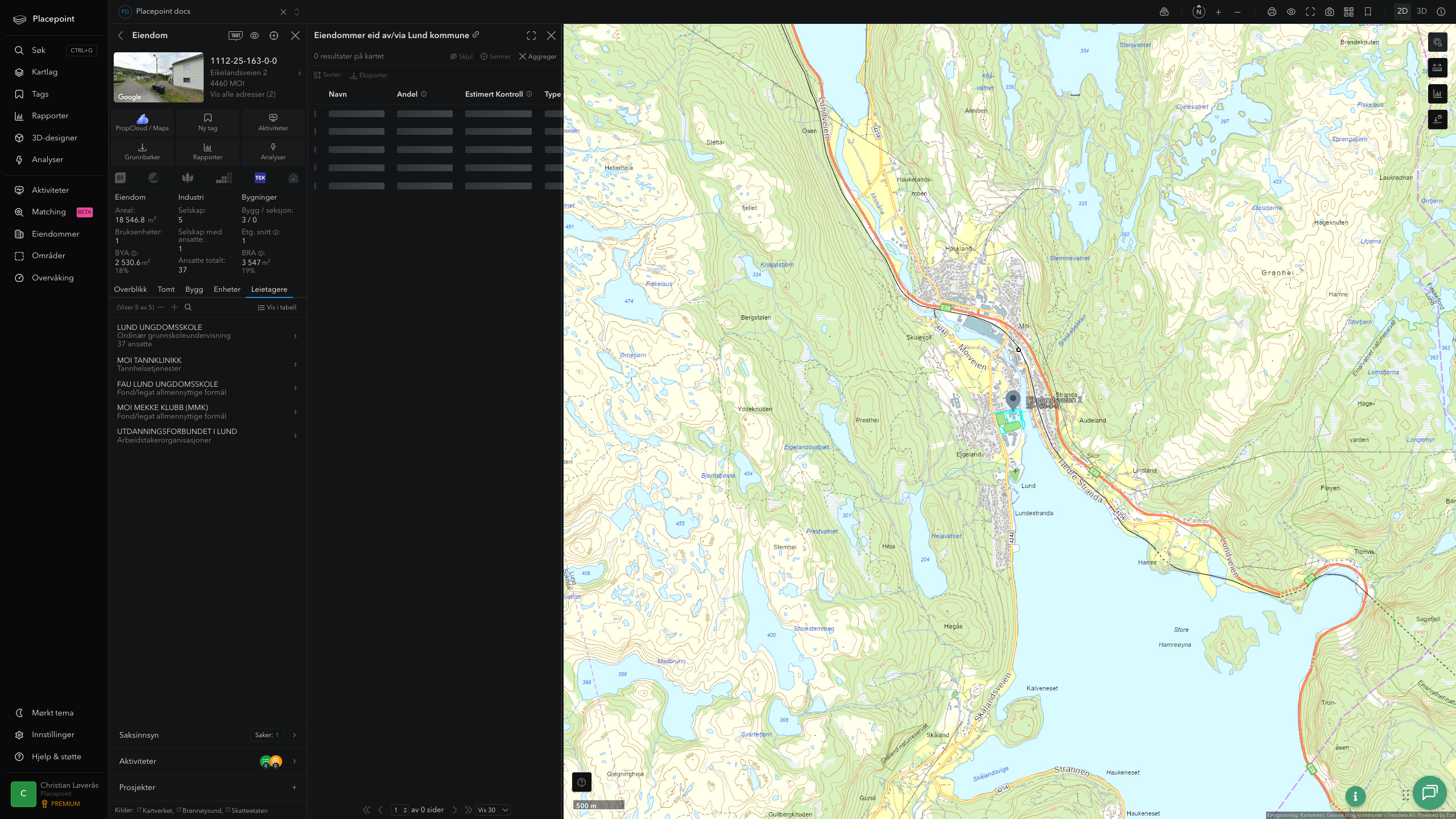The height and width of the screenshot is (819, 1456).
Task: Zoom out the map with minus
Action: 1238,12
